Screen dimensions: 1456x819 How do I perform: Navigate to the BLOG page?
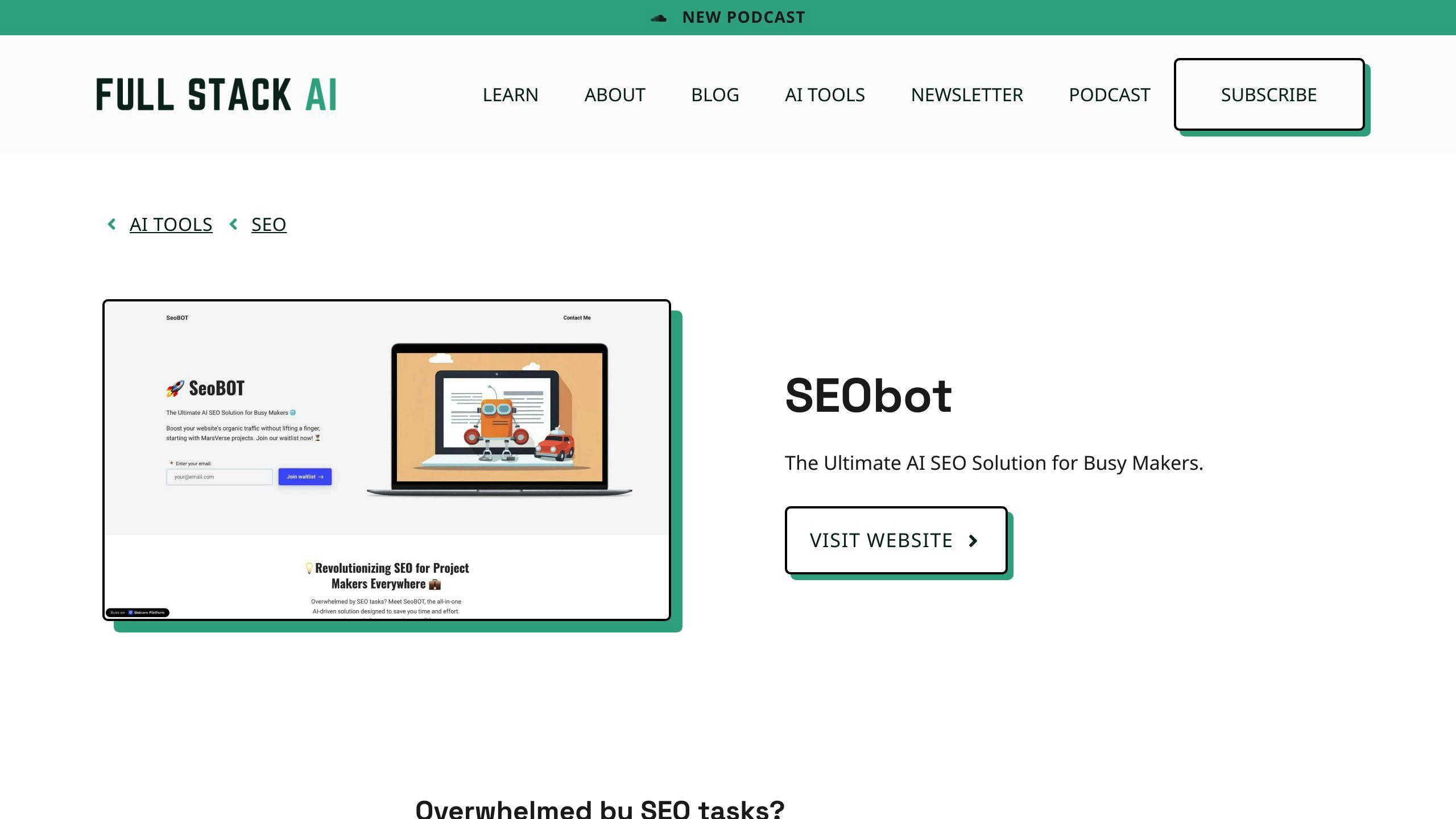point(715,94)
